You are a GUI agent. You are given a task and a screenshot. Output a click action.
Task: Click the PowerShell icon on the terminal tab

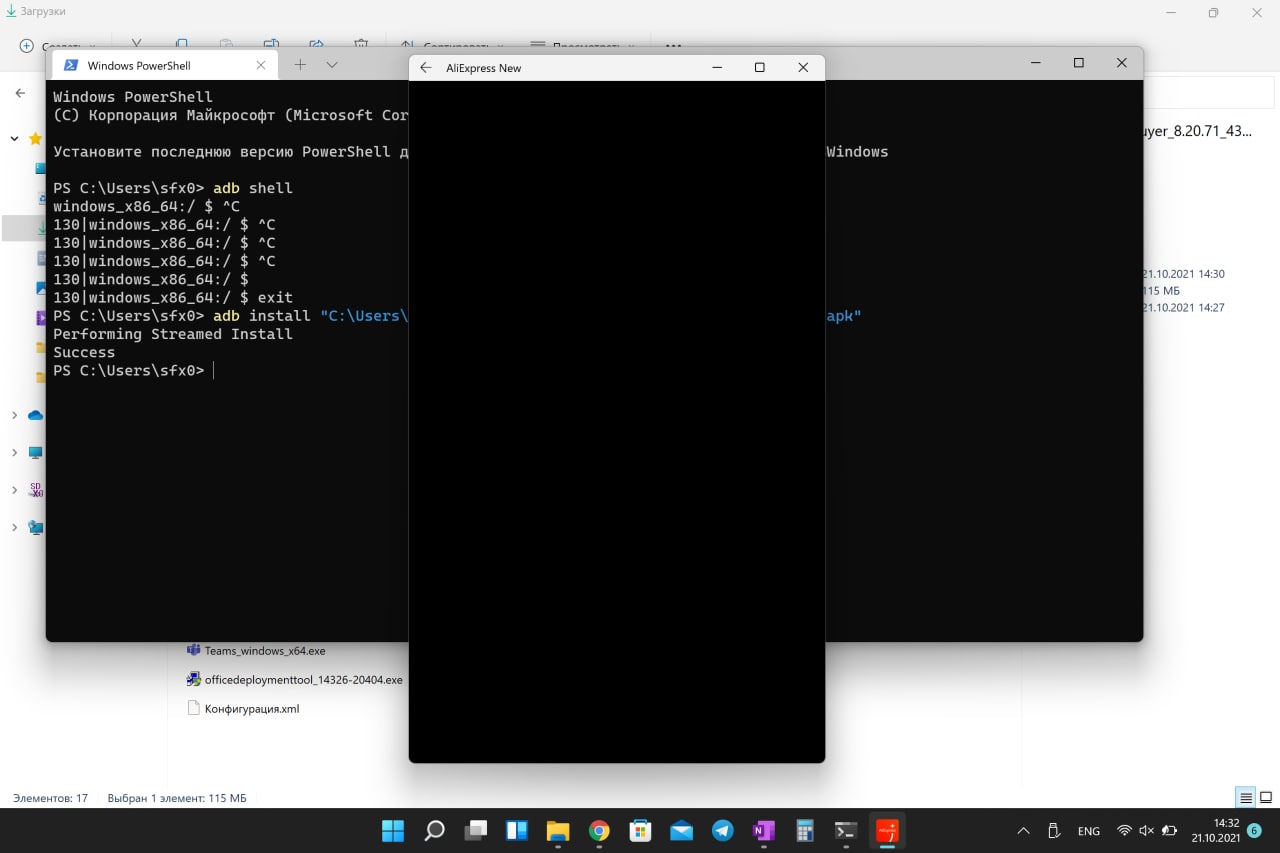[x=70, y=65]
